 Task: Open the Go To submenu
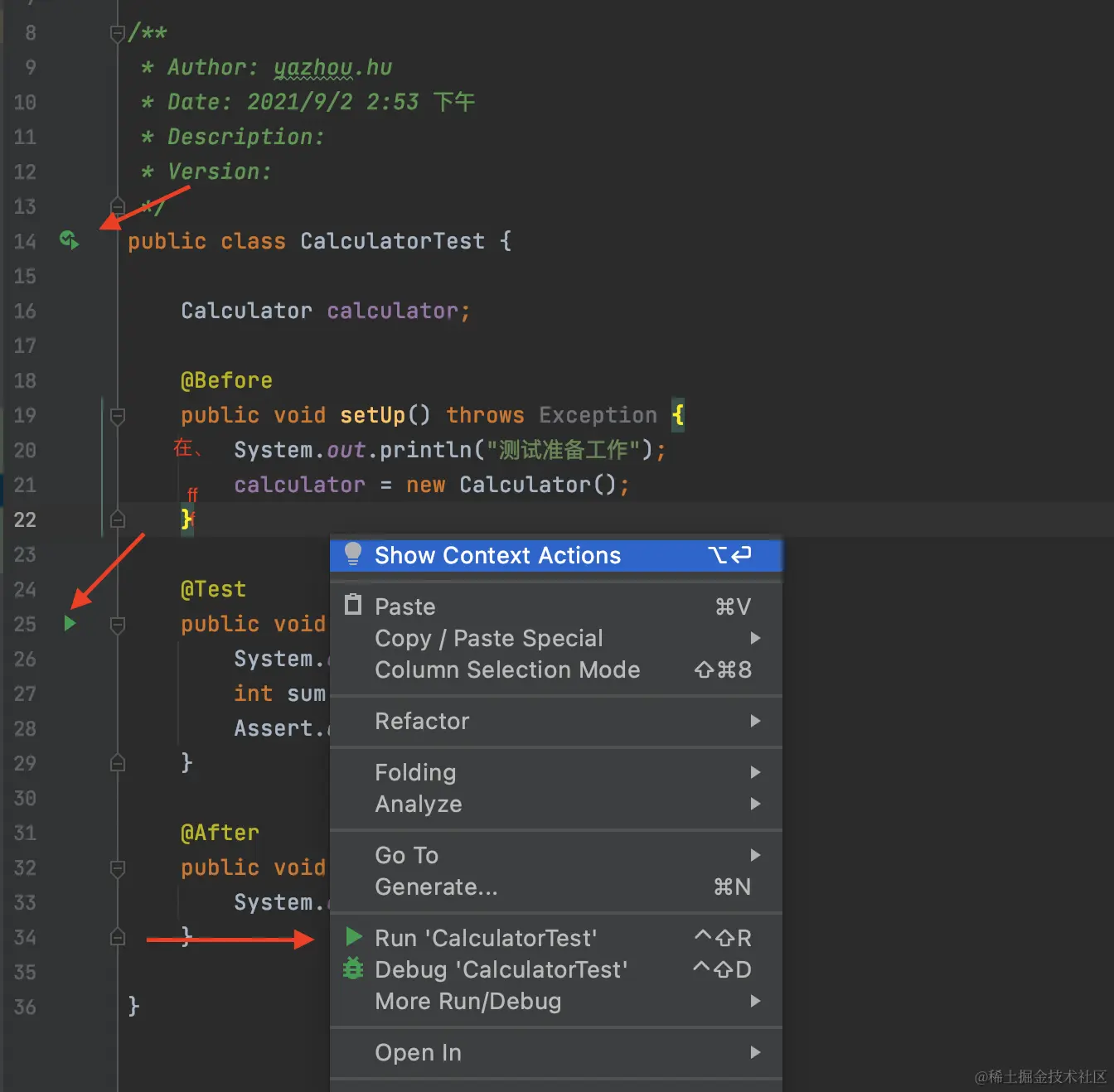[555, 855]
